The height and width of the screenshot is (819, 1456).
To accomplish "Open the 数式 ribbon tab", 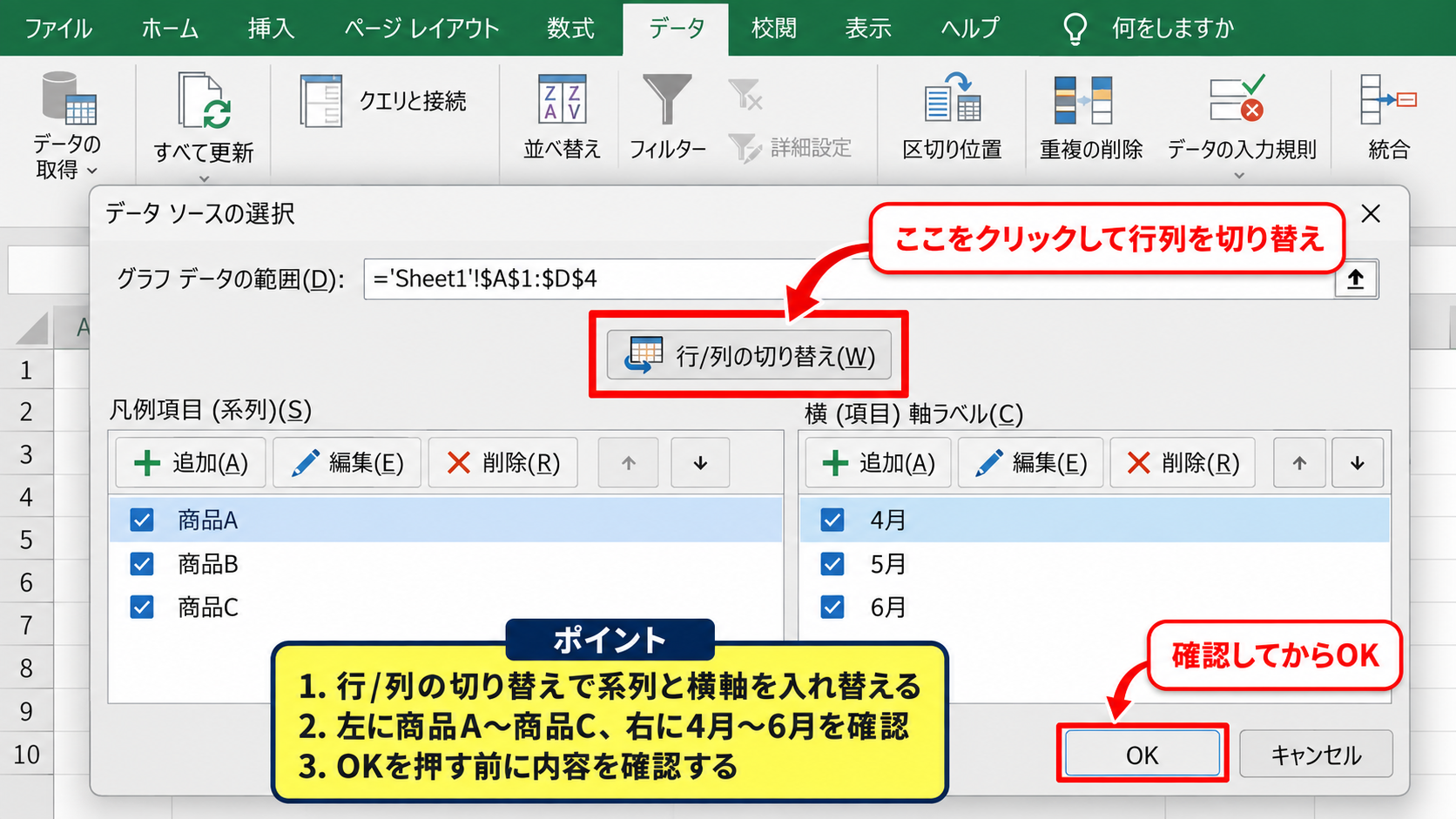I will 570,29.
